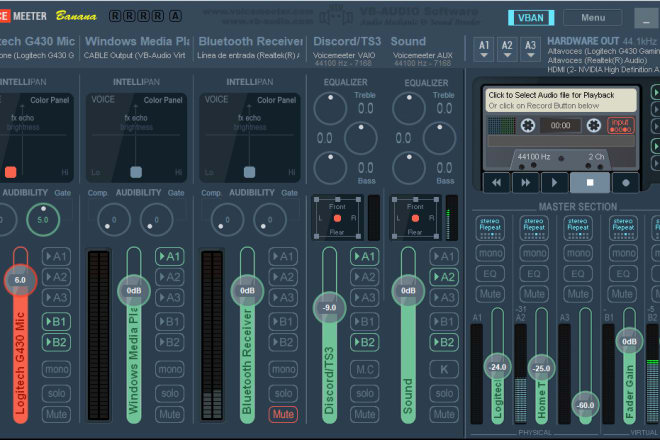Toggle A1 routing on Windows Media Player strip
This screenshot has width=660, height=440.
coord(170,256)
